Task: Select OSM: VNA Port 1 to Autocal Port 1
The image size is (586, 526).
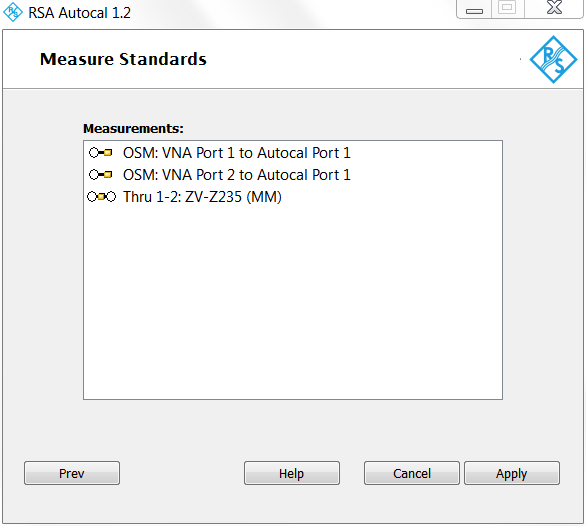Action: click(x=237, y=153)
